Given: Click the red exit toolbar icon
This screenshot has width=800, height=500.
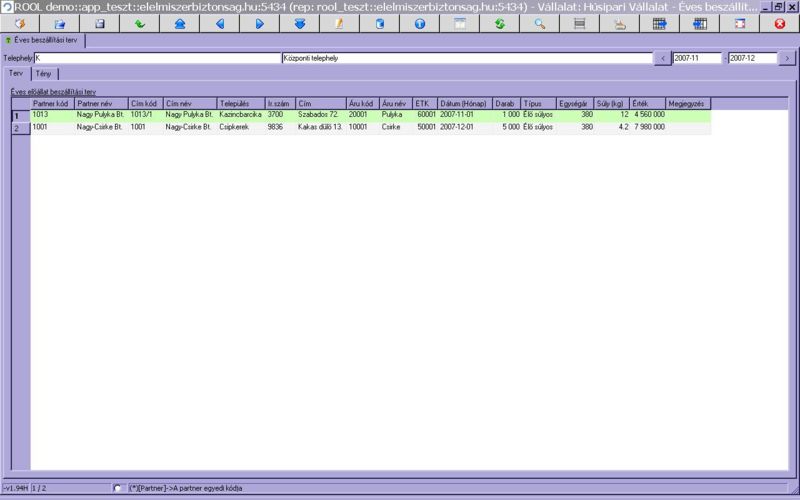Looking at the screenshot, I should 779,23.
